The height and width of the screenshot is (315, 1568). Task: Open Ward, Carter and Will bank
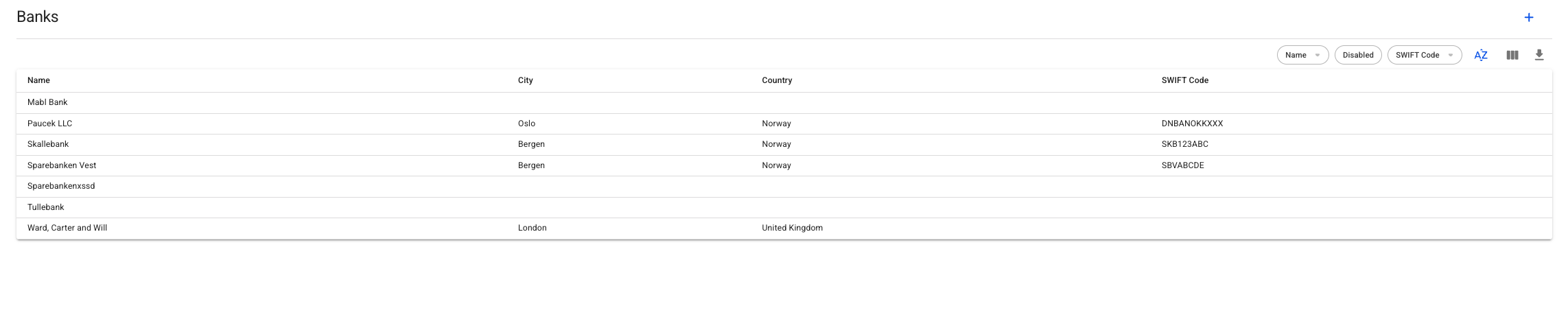pyautogui.click(x=67, y=229)
